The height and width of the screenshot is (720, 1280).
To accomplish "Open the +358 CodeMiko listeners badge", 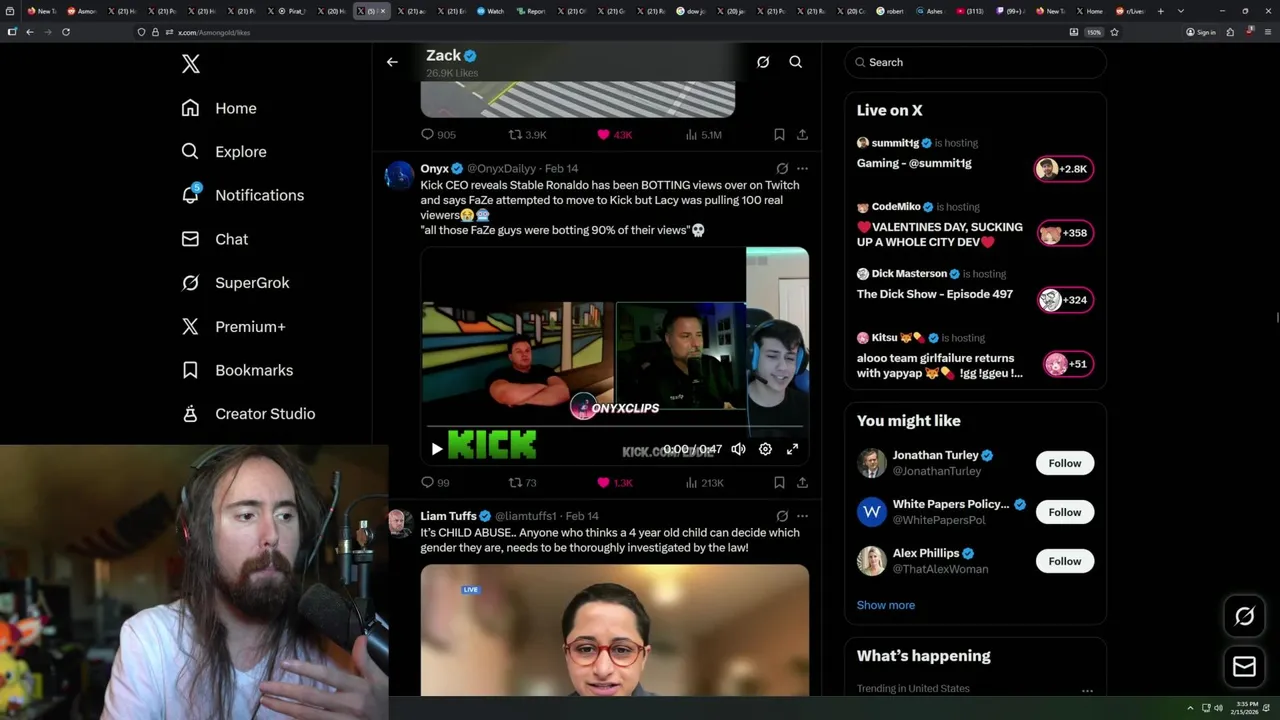I will (x=1064, y=233).
